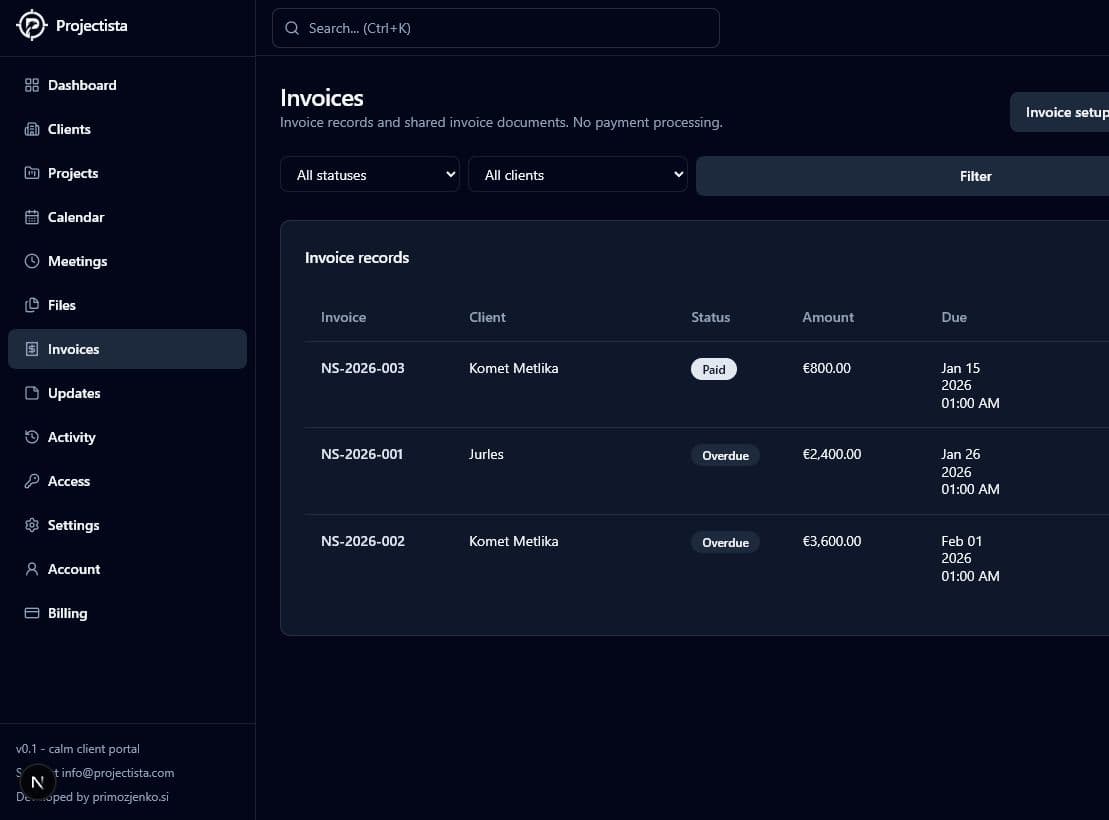This screenshot has width=1109, height=820.
Task: Click the Projectista brand name
Action: [92, 25]
